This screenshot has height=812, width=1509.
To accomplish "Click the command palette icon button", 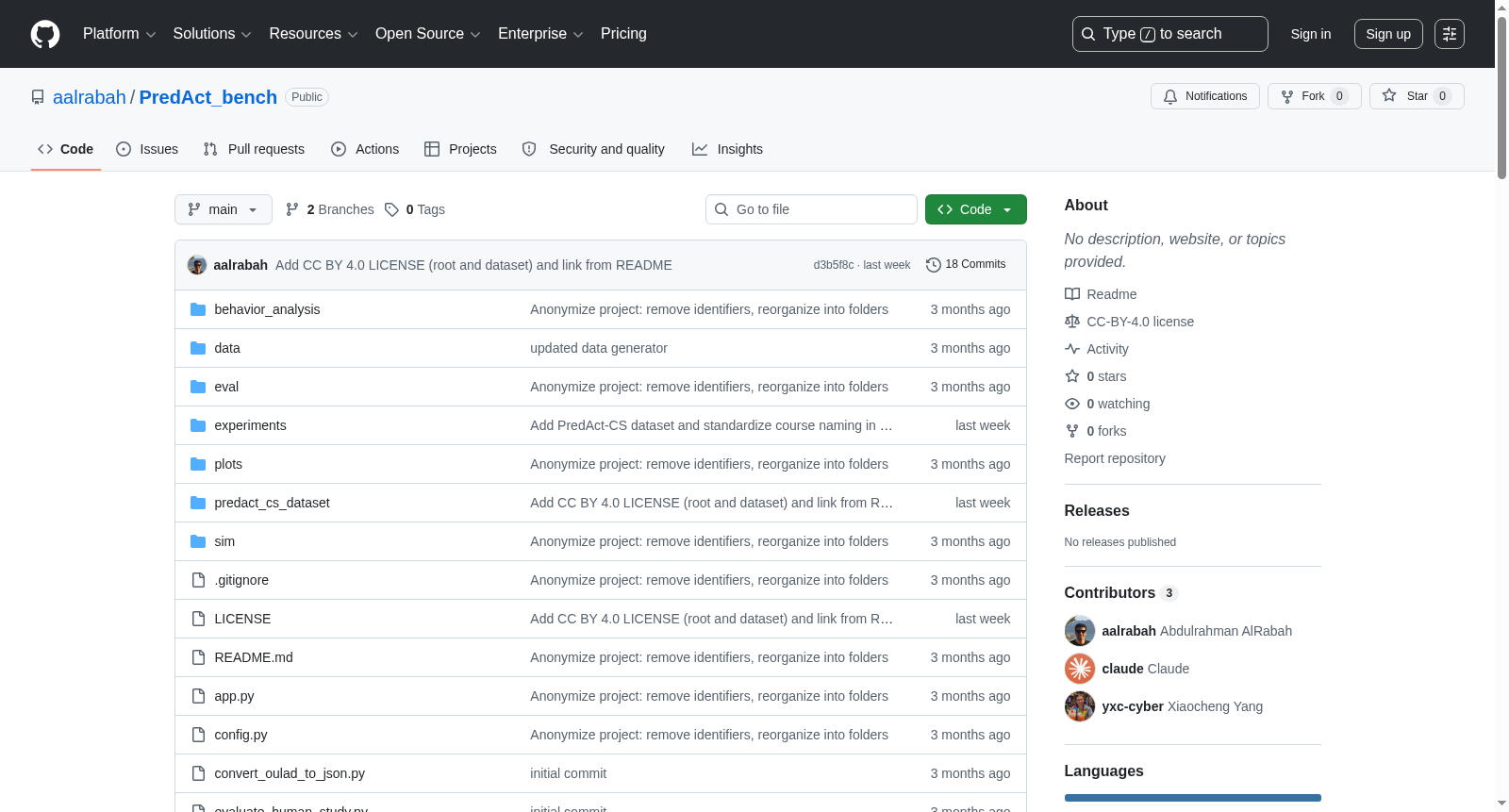I will click(1450, 34).
